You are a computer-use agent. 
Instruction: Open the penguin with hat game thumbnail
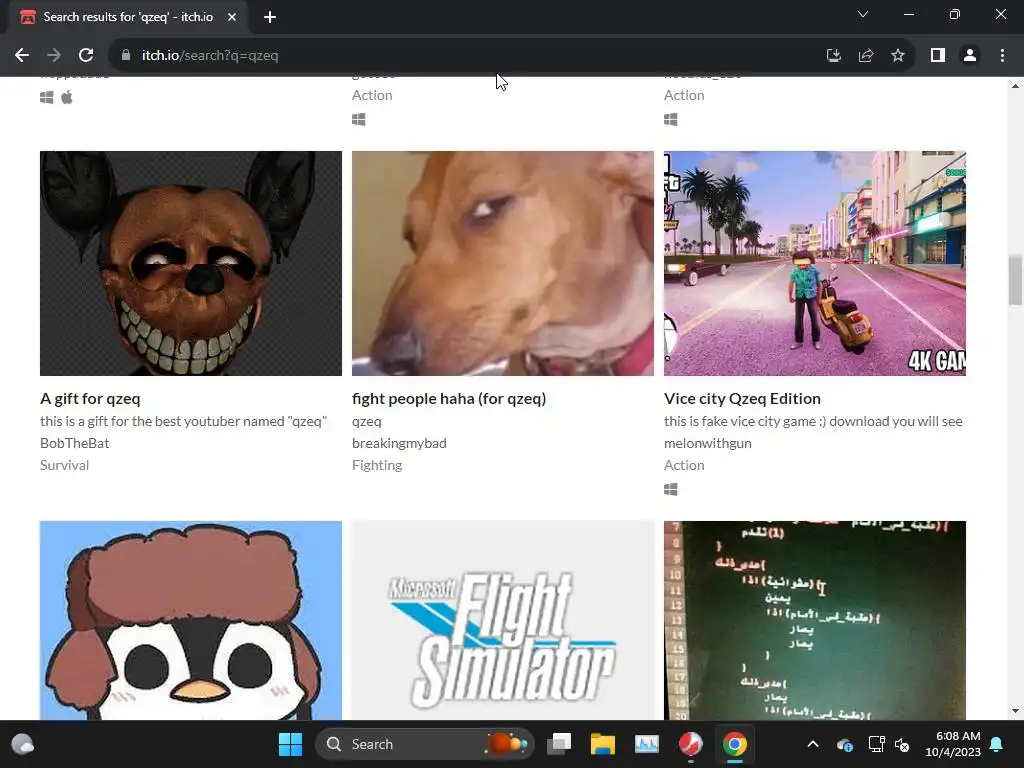191,620
